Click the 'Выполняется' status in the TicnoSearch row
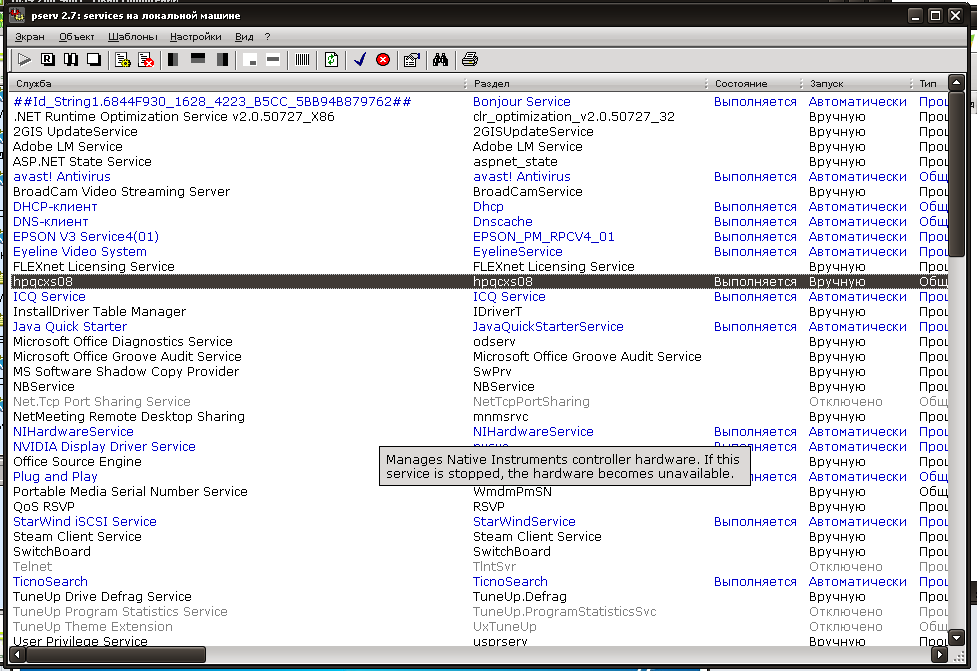The width and height of the screenshot is (977, 671). coord(755,582)
